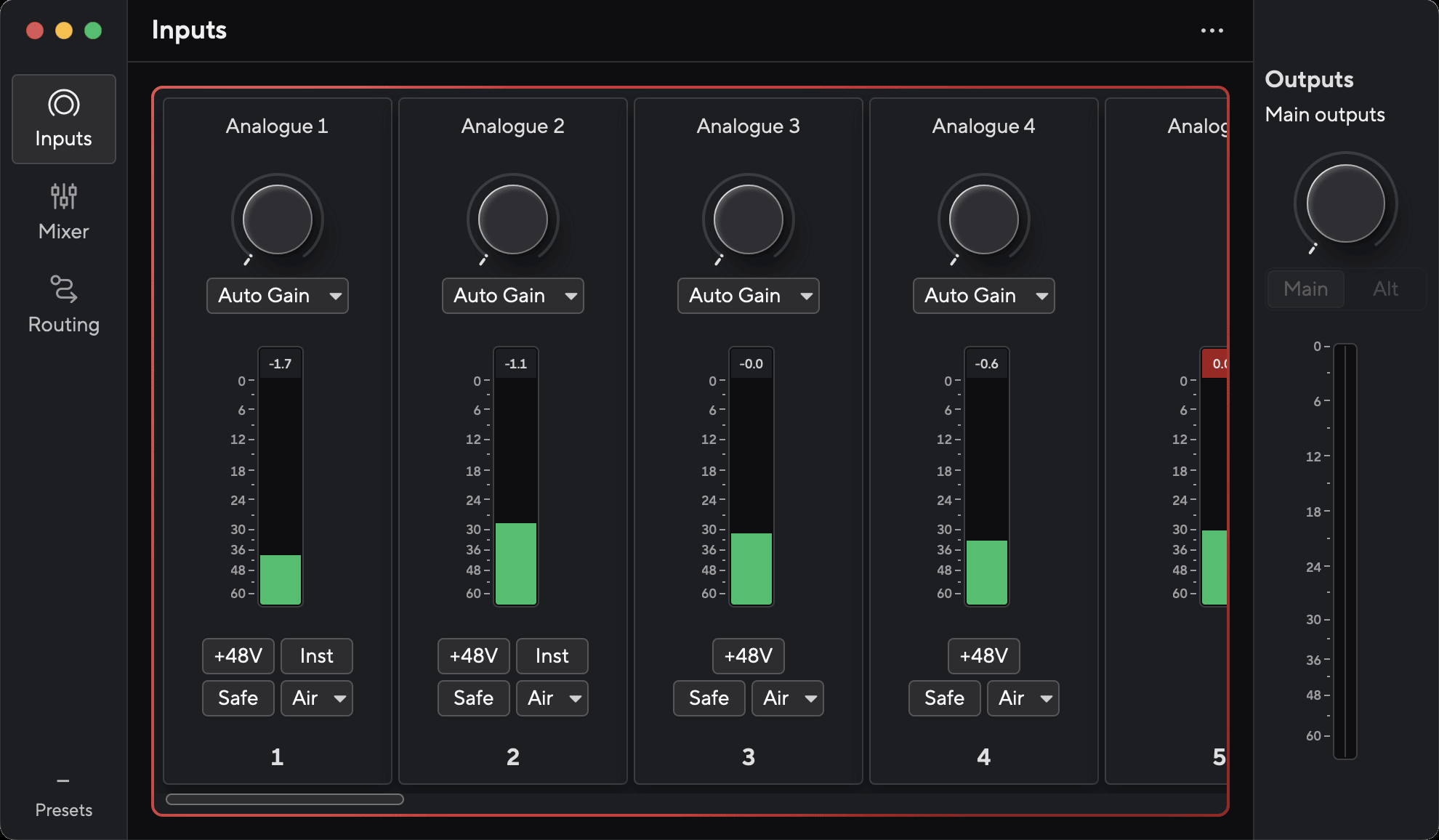Start Auto Gain on Analogue 4

971,296
